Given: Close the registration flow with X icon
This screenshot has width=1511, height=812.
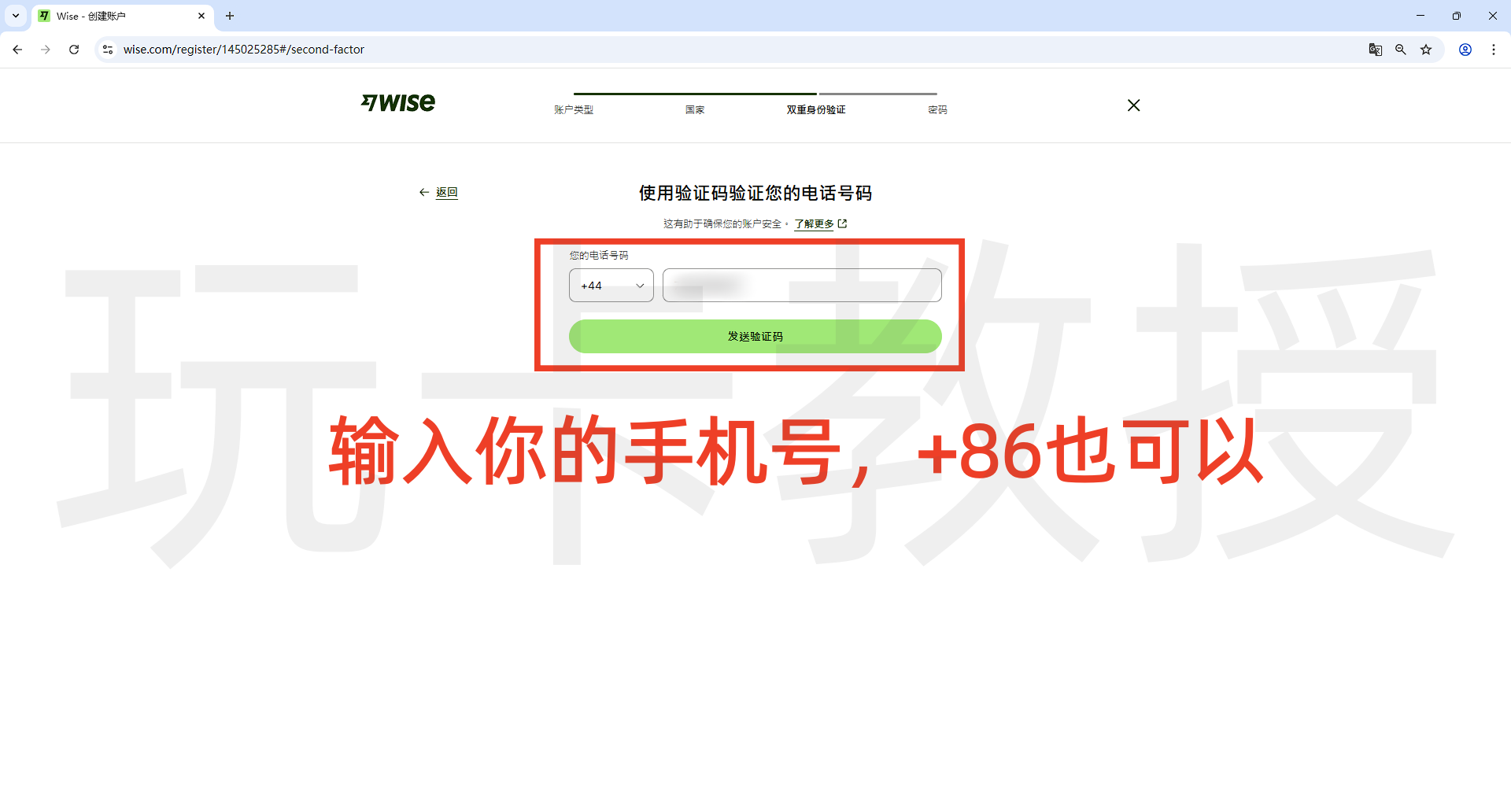Looking at the screenshot, I should point(1133,105).
